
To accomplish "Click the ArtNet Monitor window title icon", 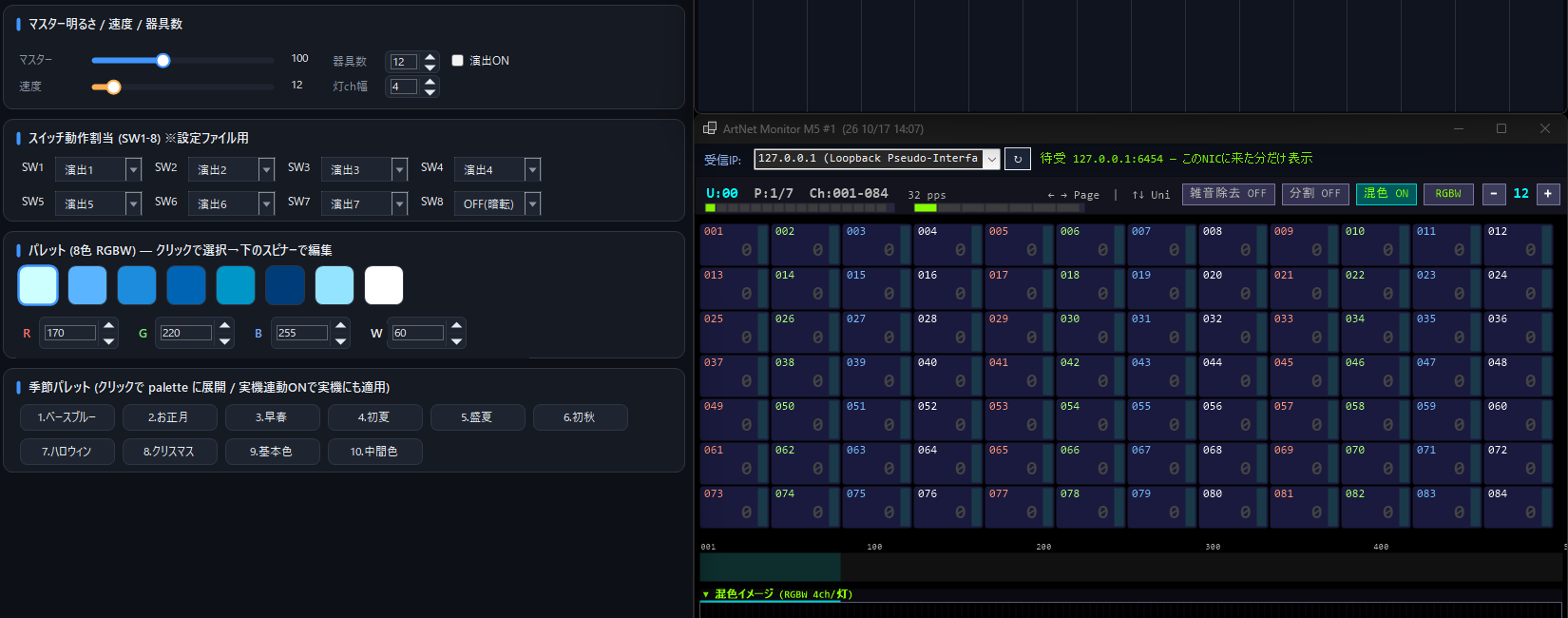I will point(710,128).
